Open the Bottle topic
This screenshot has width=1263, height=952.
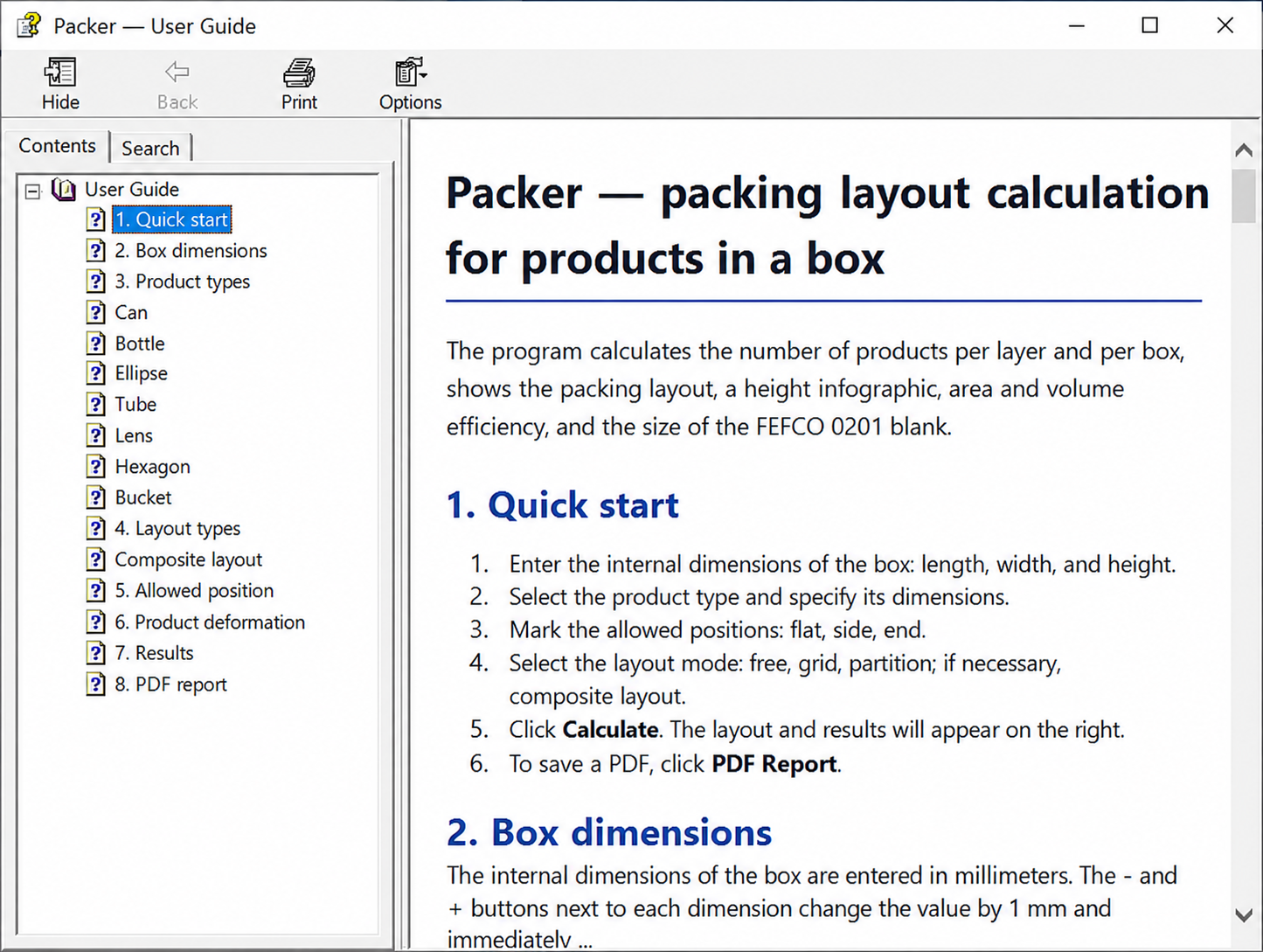coord(140,344)
